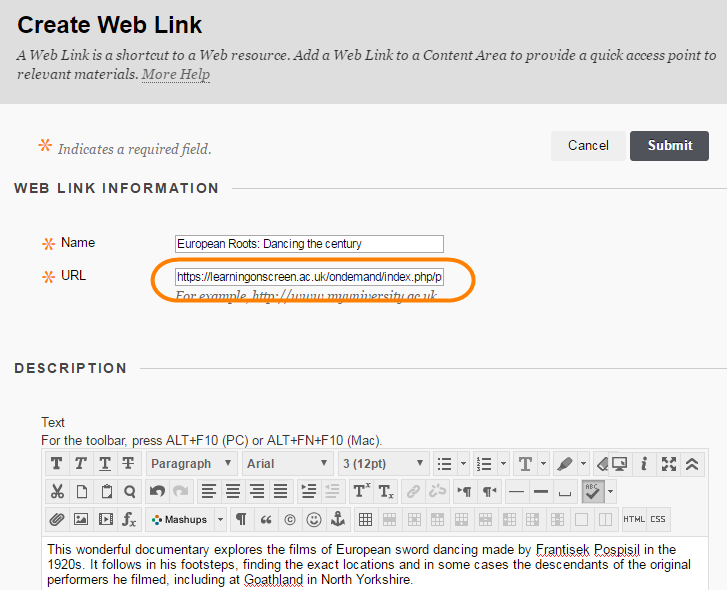The width and height of the screenshot is (727, 590).
Task: Insert a table with grid icon
Action: point(366,520)
